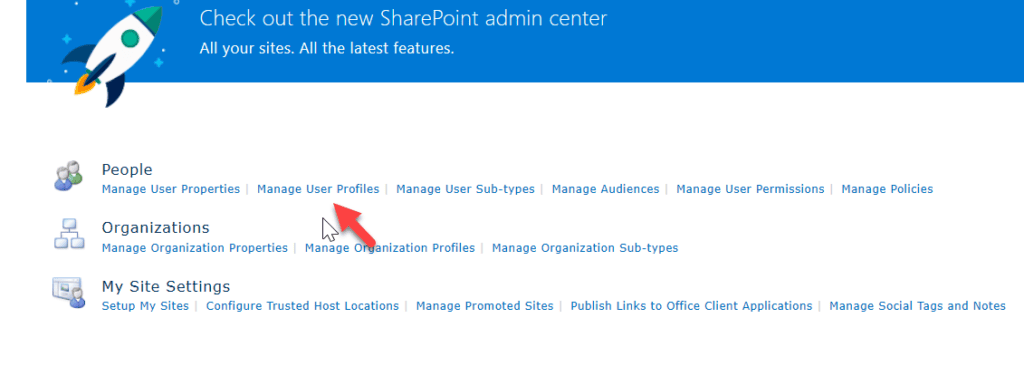Viewport: 1024px width, 376px height.
Task: Open Manage User Properties link
Action: [171, 189]
